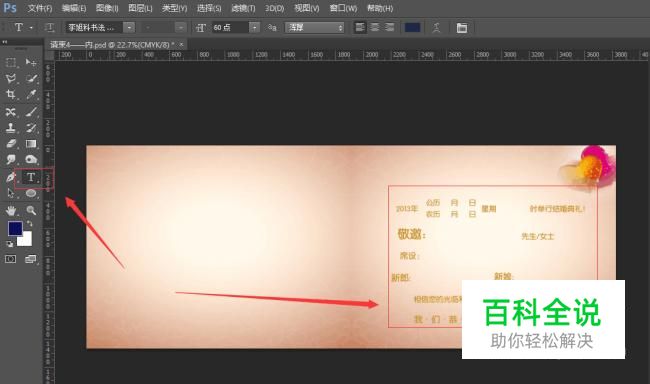
Task: Pick the Quick Selection tool
Action: 31,78
